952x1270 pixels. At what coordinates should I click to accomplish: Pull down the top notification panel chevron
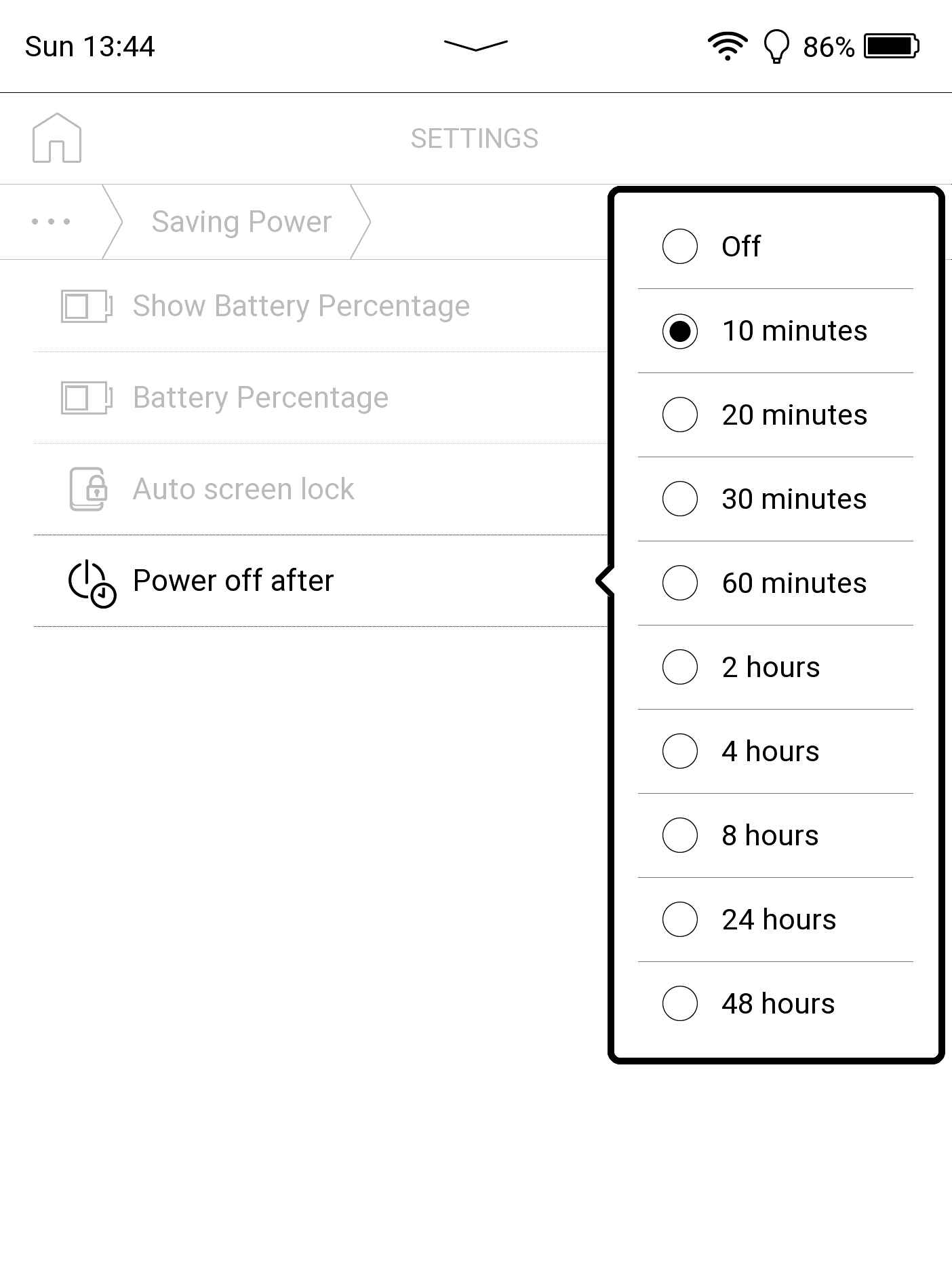pos(475,45)
